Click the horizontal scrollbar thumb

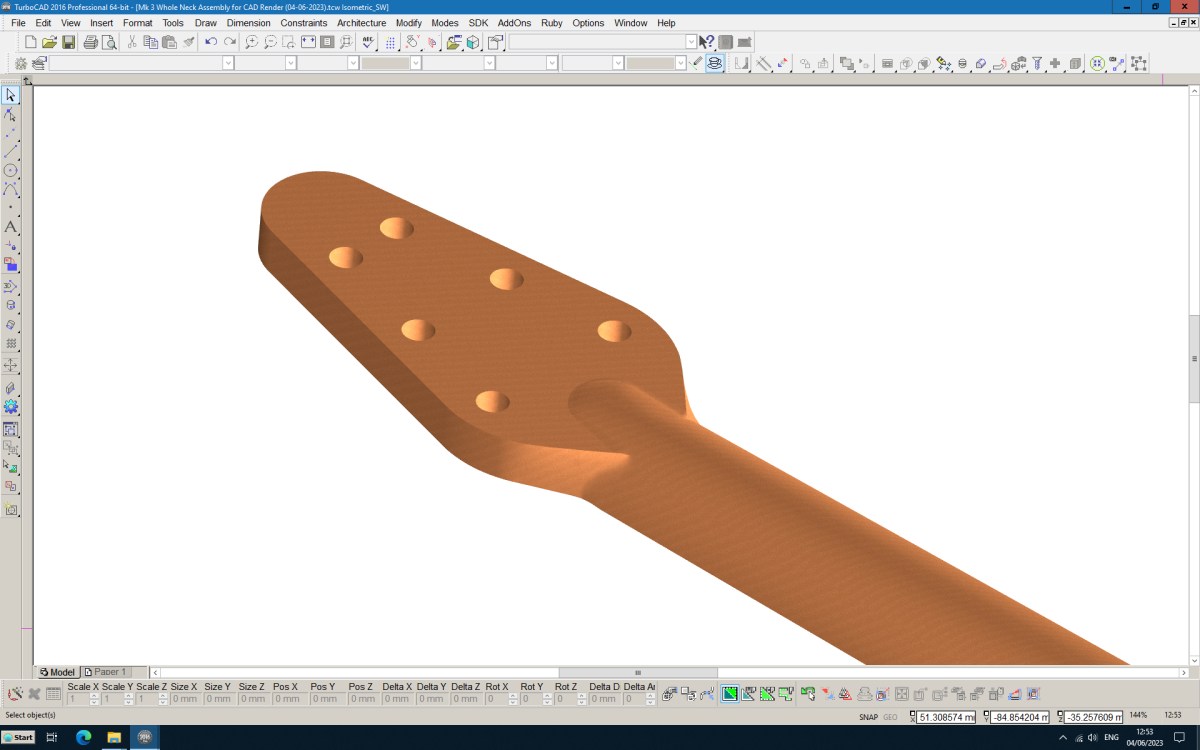pos(638,672)
